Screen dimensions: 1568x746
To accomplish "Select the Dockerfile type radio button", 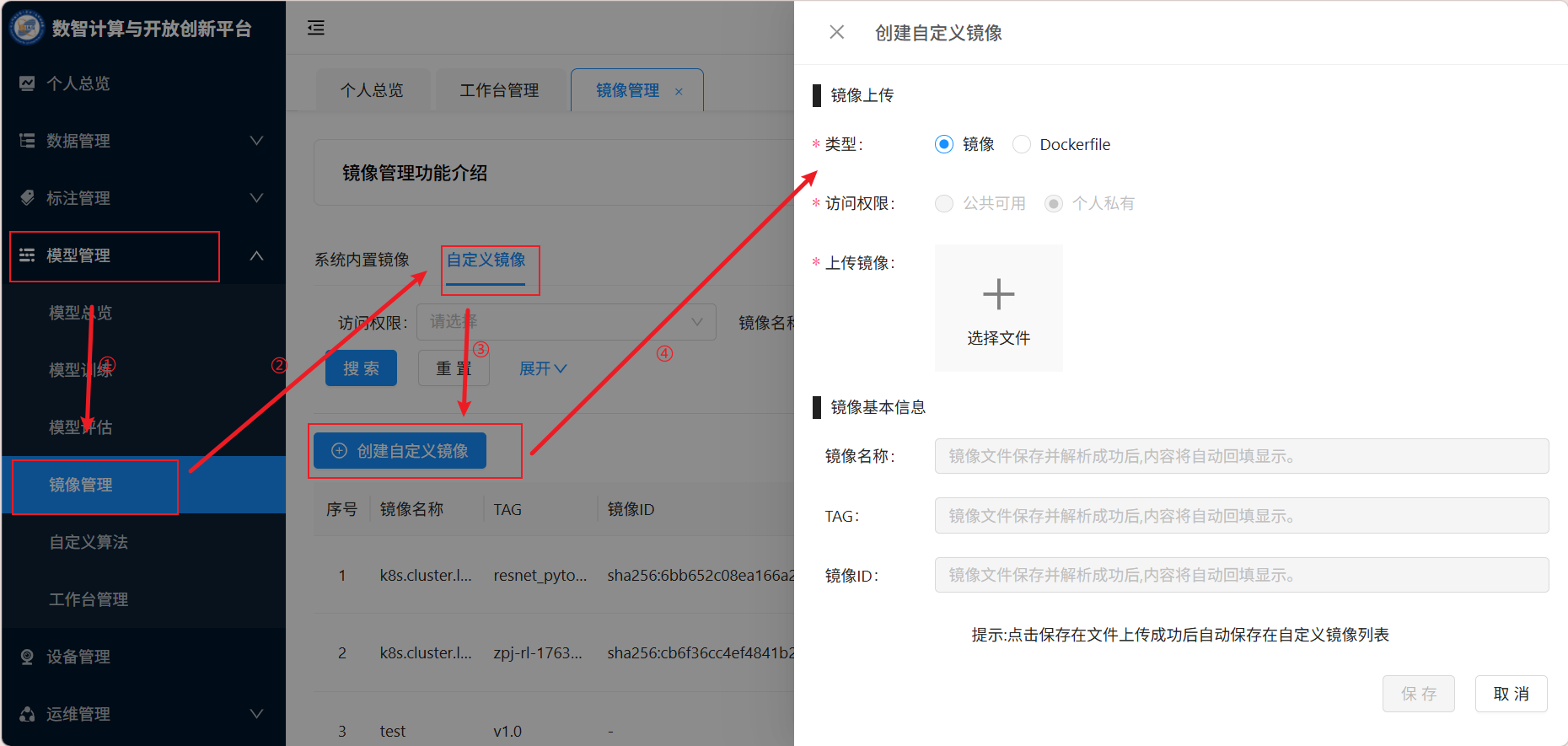I will click(1022, 144).
